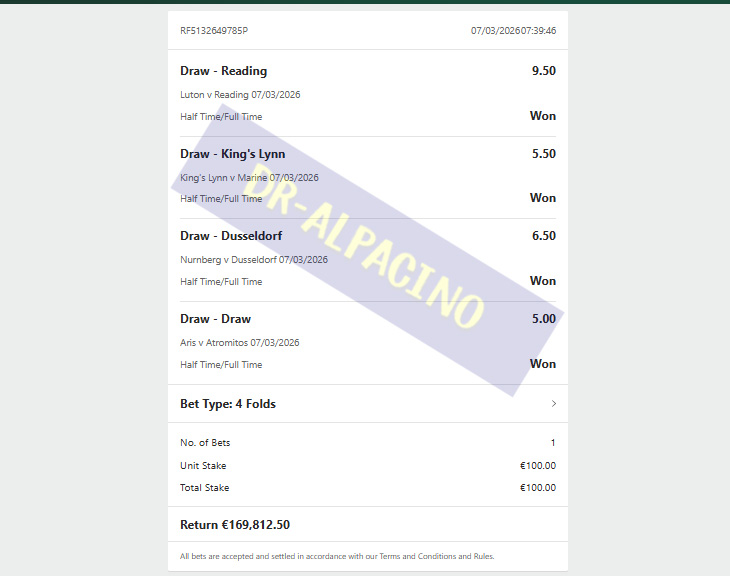
Task: Select the Draw - Reading selection
Action: pos(223,71)
